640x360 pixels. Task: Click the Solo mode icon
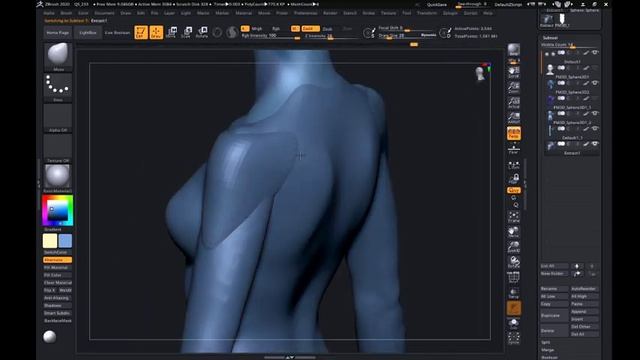[x=514, y=324]
